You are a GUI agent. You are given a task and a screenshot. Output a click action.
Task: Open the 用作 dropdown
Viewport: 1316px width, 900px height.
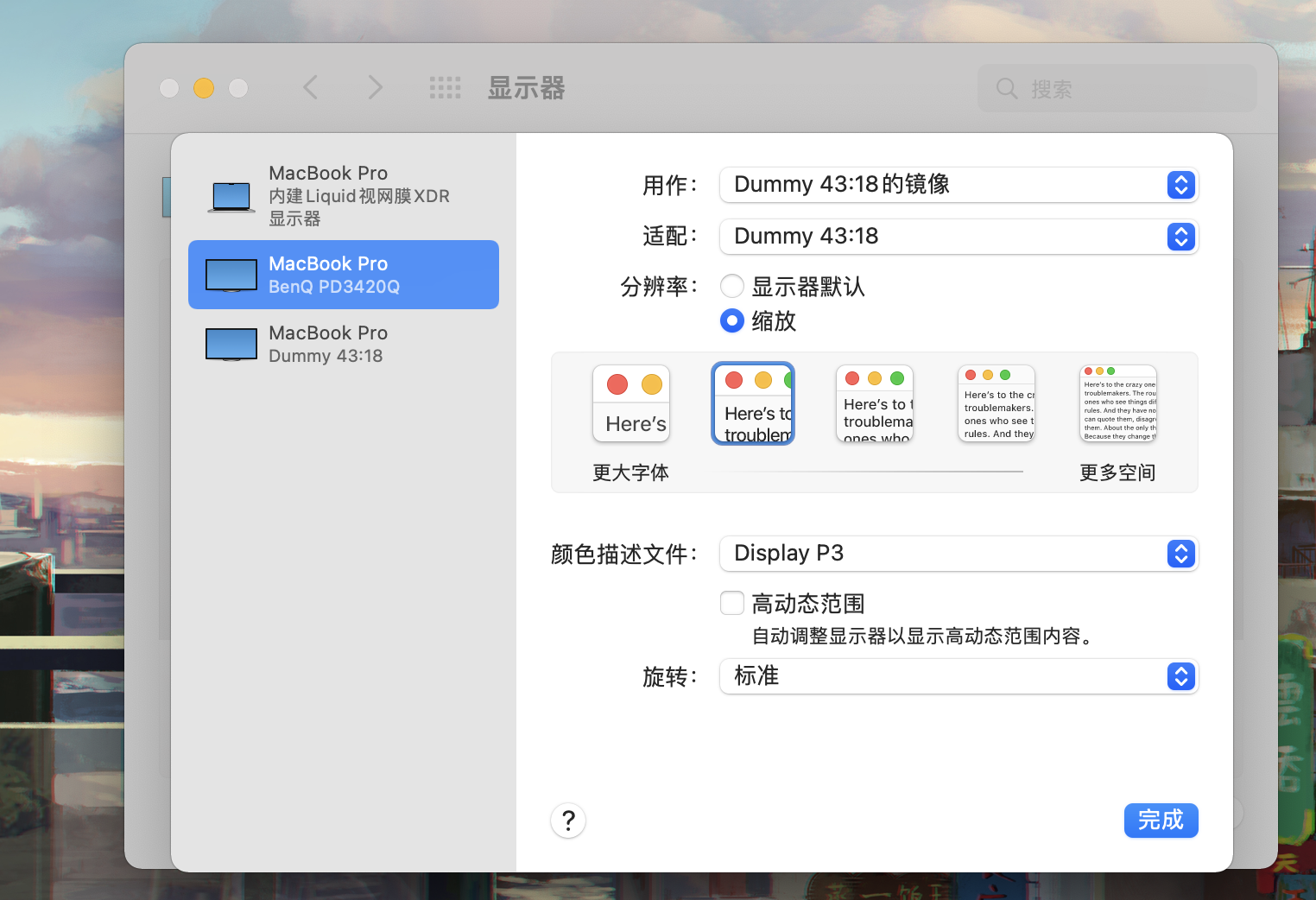coord(959,185)
